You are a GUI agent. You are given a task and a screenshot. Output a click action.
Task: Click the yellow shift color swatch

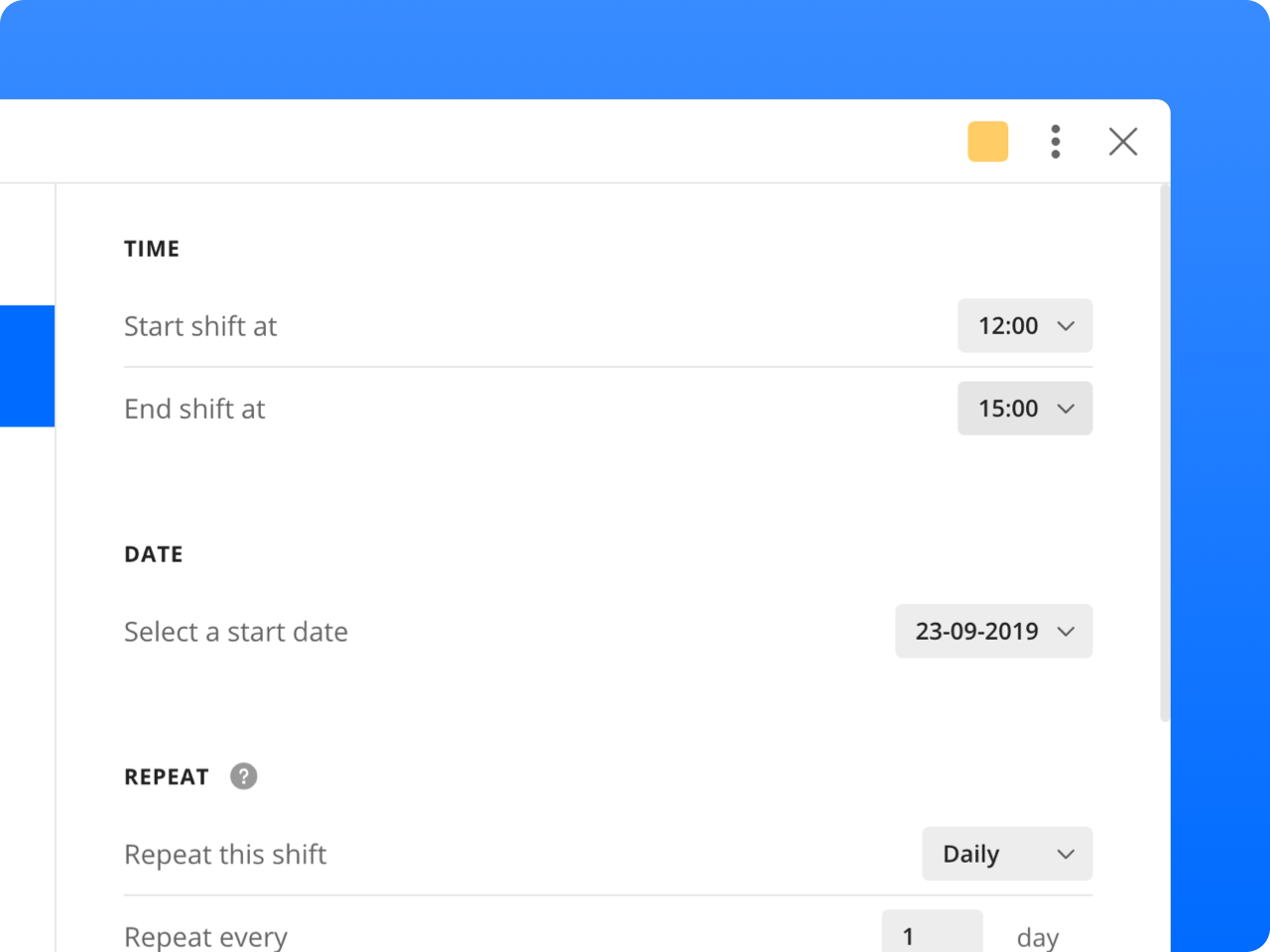pyautogui.click(x=988, y=142)
